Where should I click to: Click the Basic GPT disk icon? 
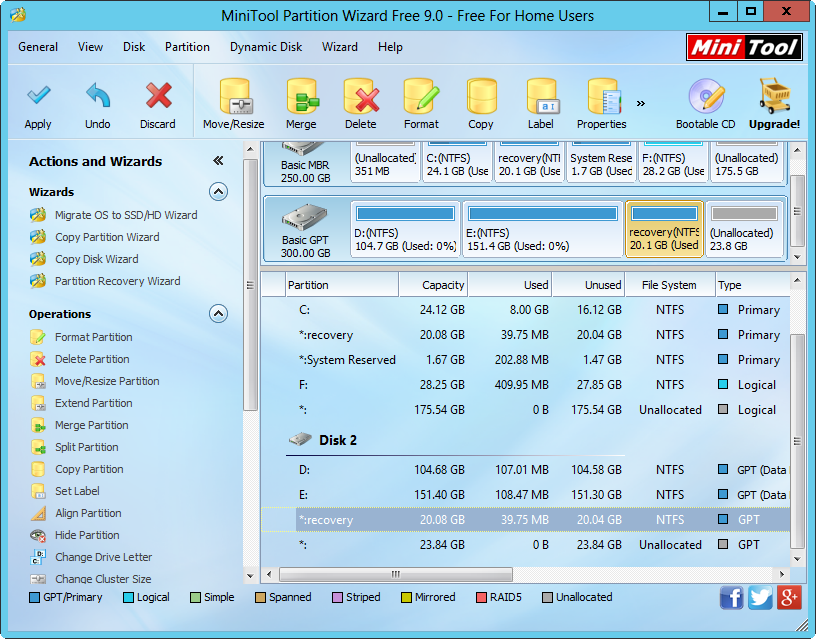coord(304,218)
